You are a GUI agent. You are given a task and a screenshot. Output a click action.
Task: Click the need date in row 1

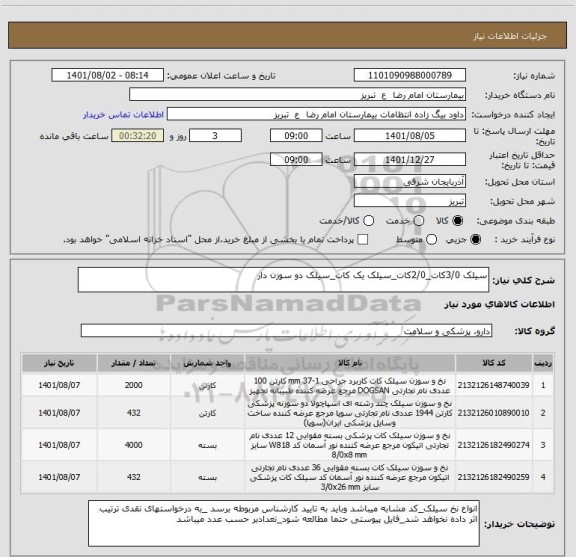[59, 385]
